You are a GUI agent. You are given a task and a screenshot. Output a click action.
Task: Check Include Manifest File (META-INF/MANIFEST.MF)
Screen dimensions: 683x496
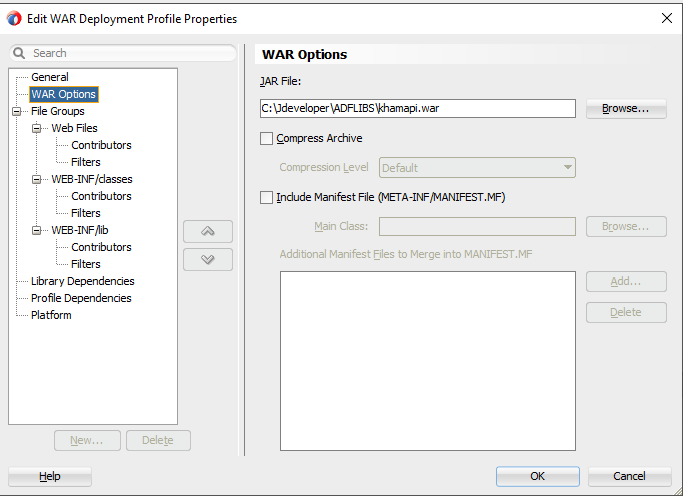click(266, 197)
